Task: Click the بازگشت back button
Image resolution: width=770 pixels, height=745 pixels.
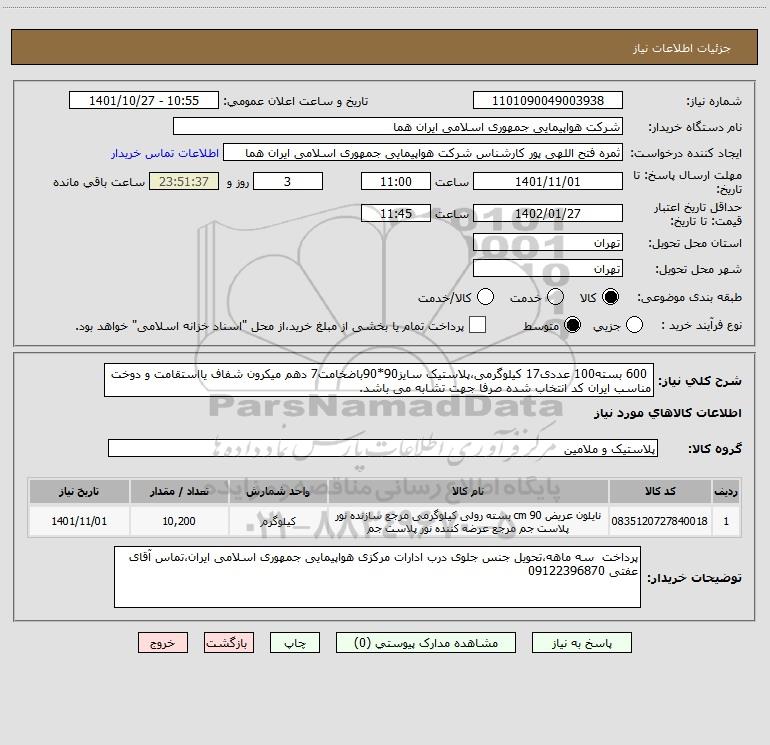Action: coord(229,643)
